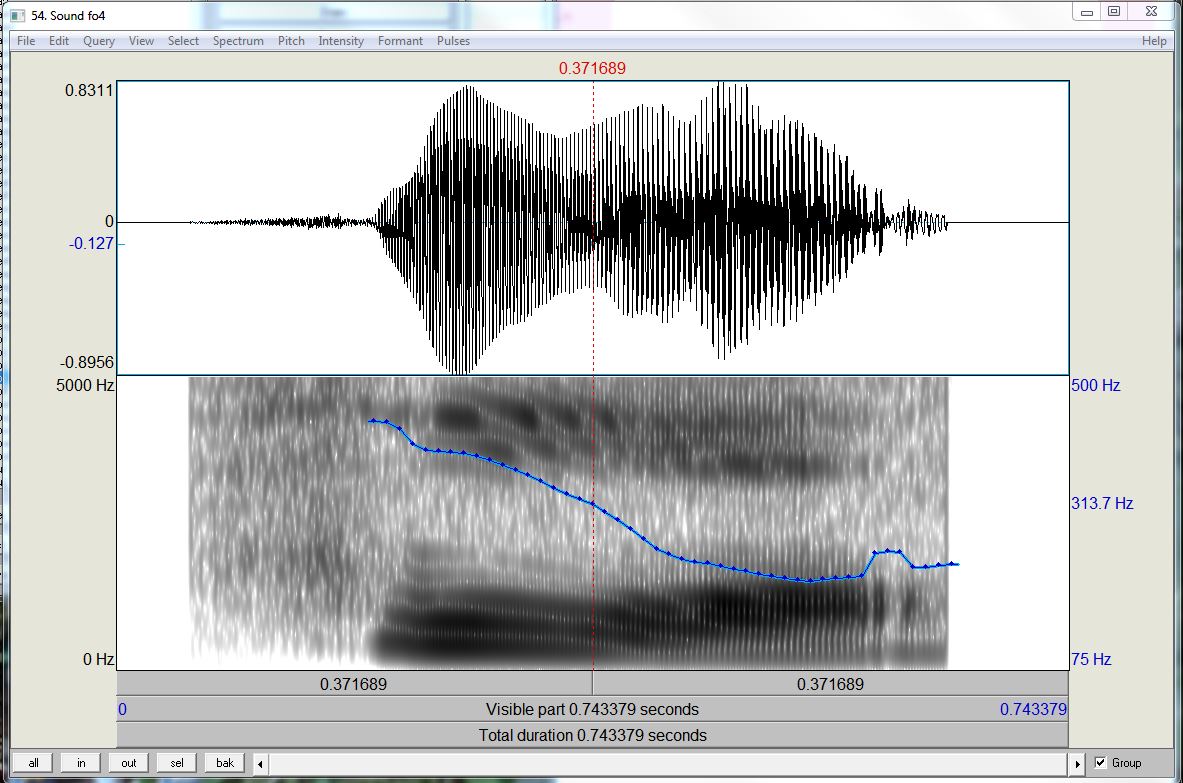Viewport: 1183px width, 783px height.
Task: Click the 'bak' zoom button
Action: click(225, 763)
